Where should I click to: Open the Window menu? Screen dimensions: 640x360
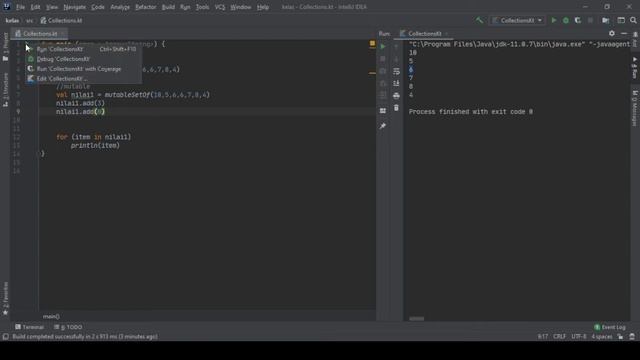coord(241,7)
